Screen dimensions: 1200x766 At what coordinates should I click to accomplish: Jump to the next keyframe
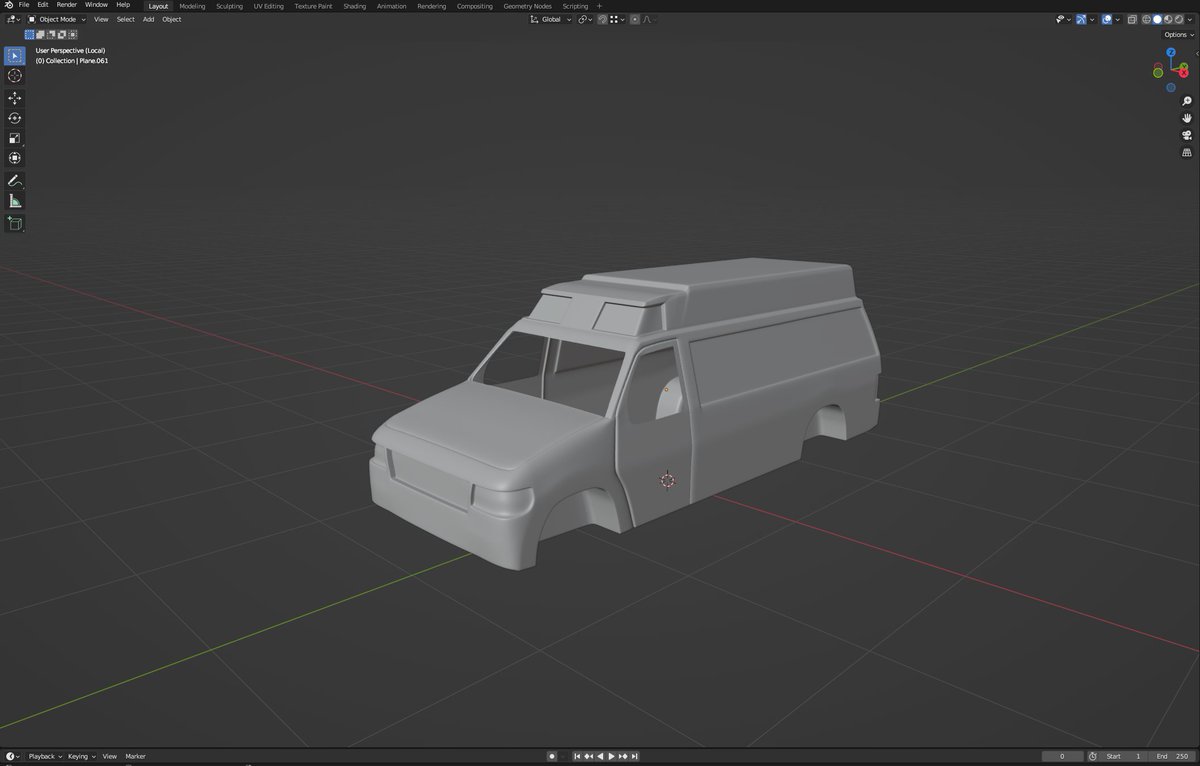622,756
